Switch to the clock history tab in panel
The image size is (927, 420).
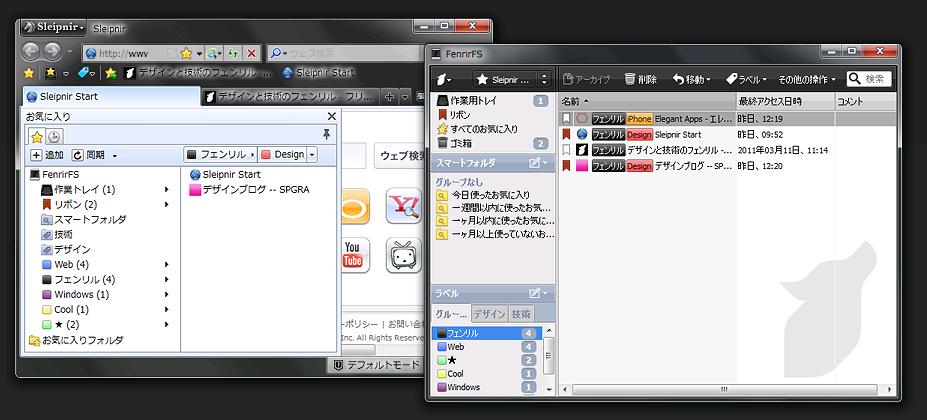click(x=53, y=137)
